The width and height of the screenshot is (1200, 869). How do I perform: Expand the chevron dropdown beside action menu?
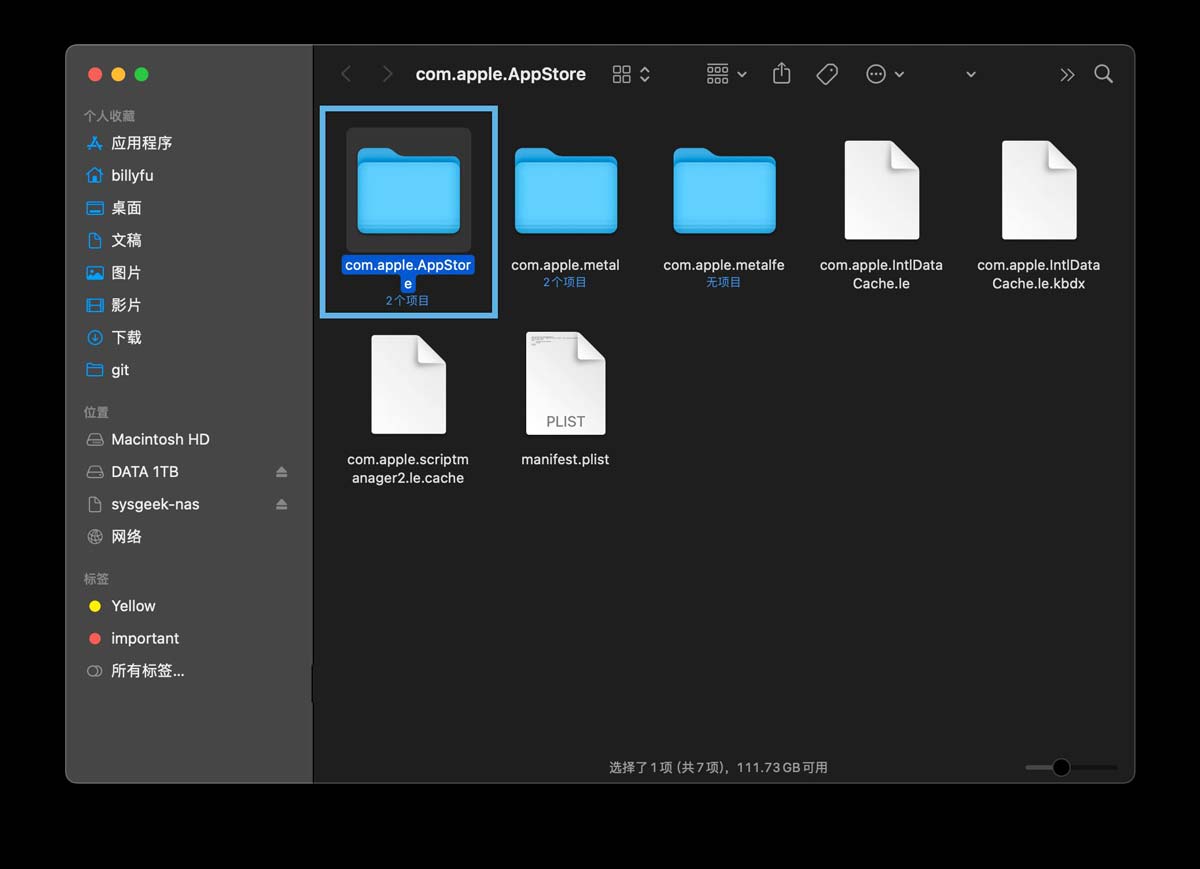pos(970,74)
